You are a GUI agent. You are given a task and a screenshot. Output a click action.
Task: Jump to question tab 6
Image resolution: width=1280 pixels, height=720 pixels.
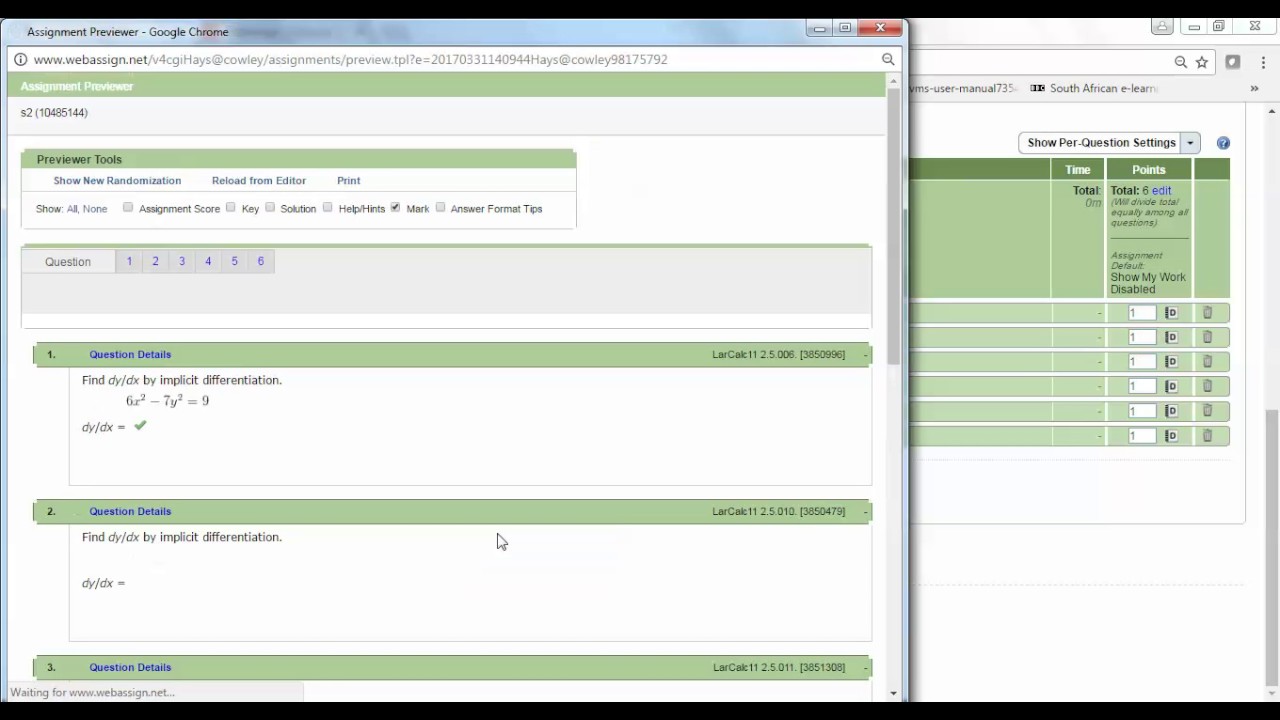click(261, 261)
